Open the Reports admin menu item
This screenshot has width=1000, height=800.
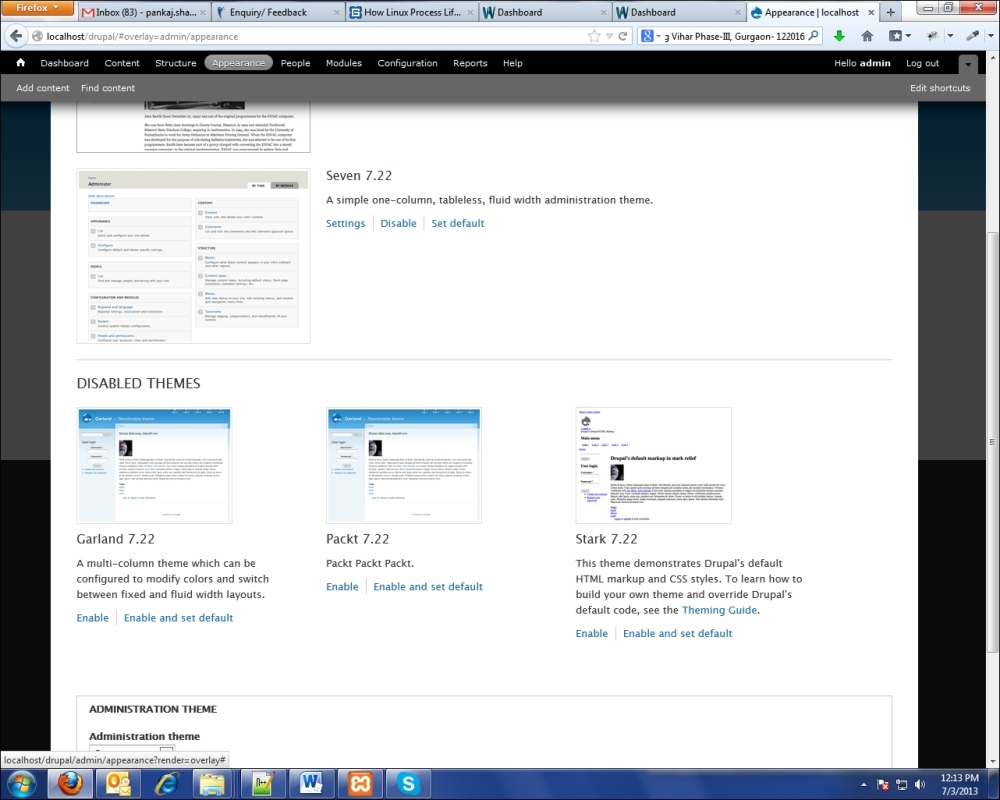pos(470,63)
